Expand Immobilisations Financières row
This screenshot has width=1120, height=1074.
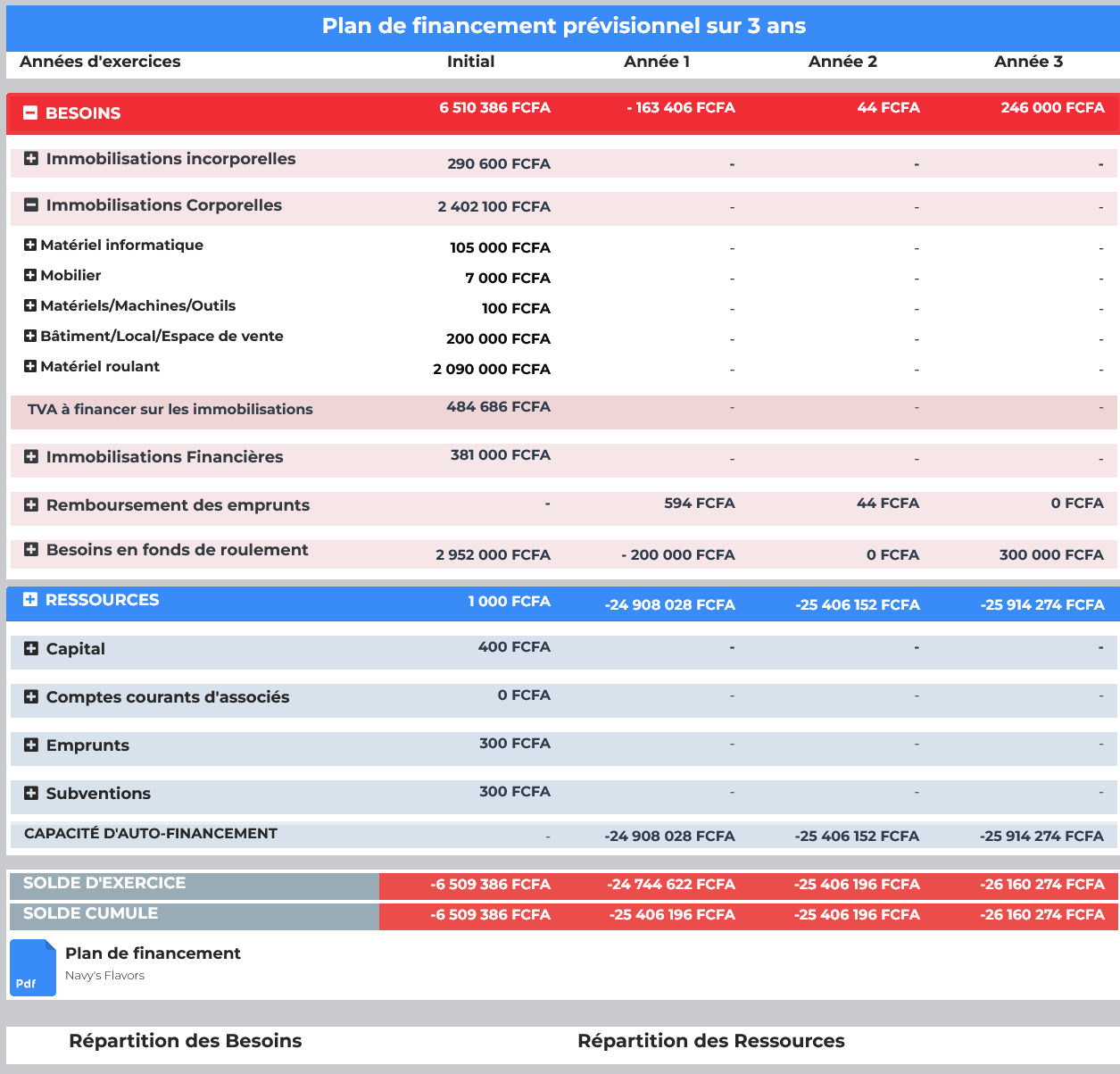(31, 457)
